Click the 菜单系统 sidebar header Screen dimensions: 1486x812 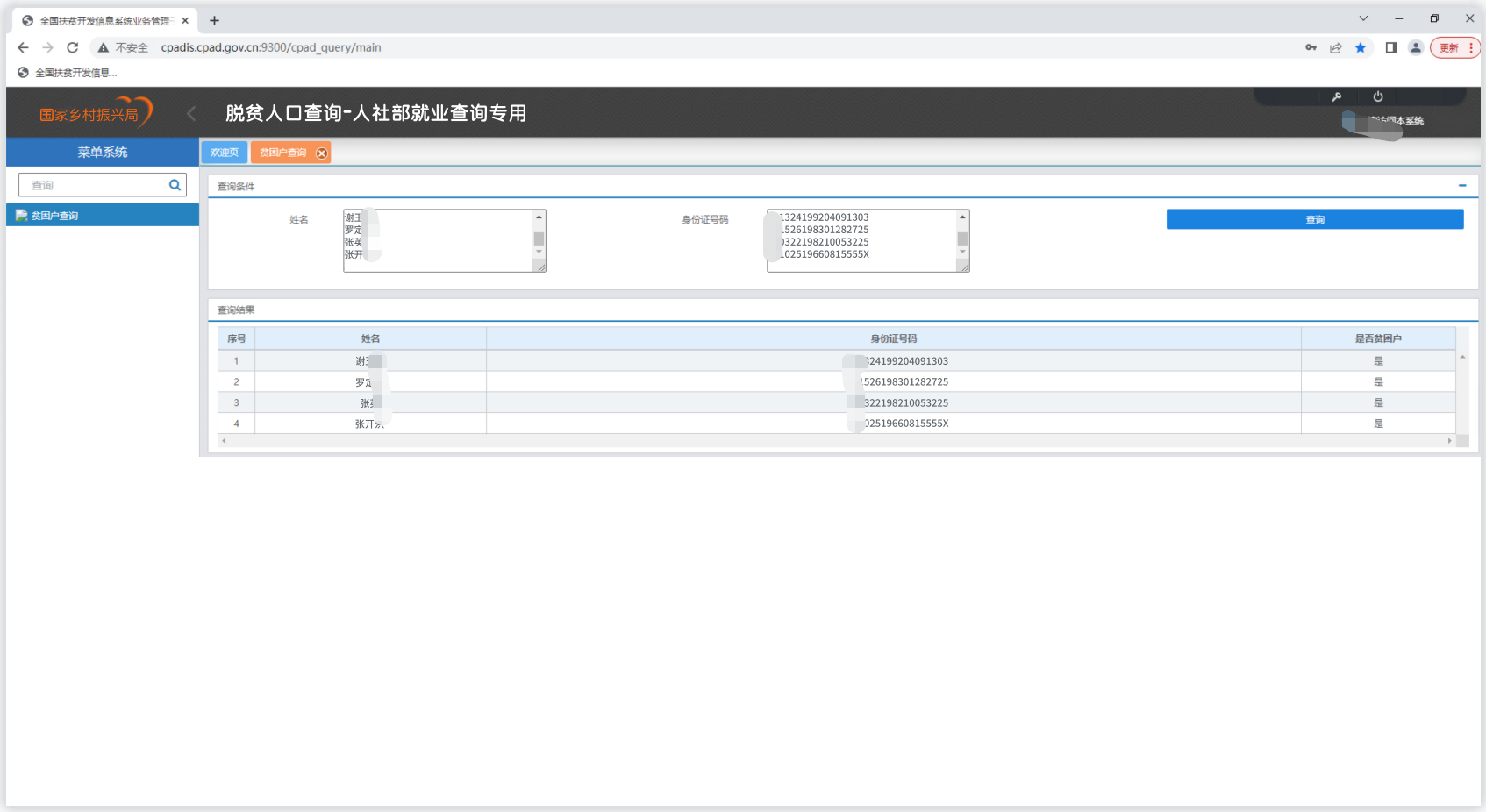103,152
